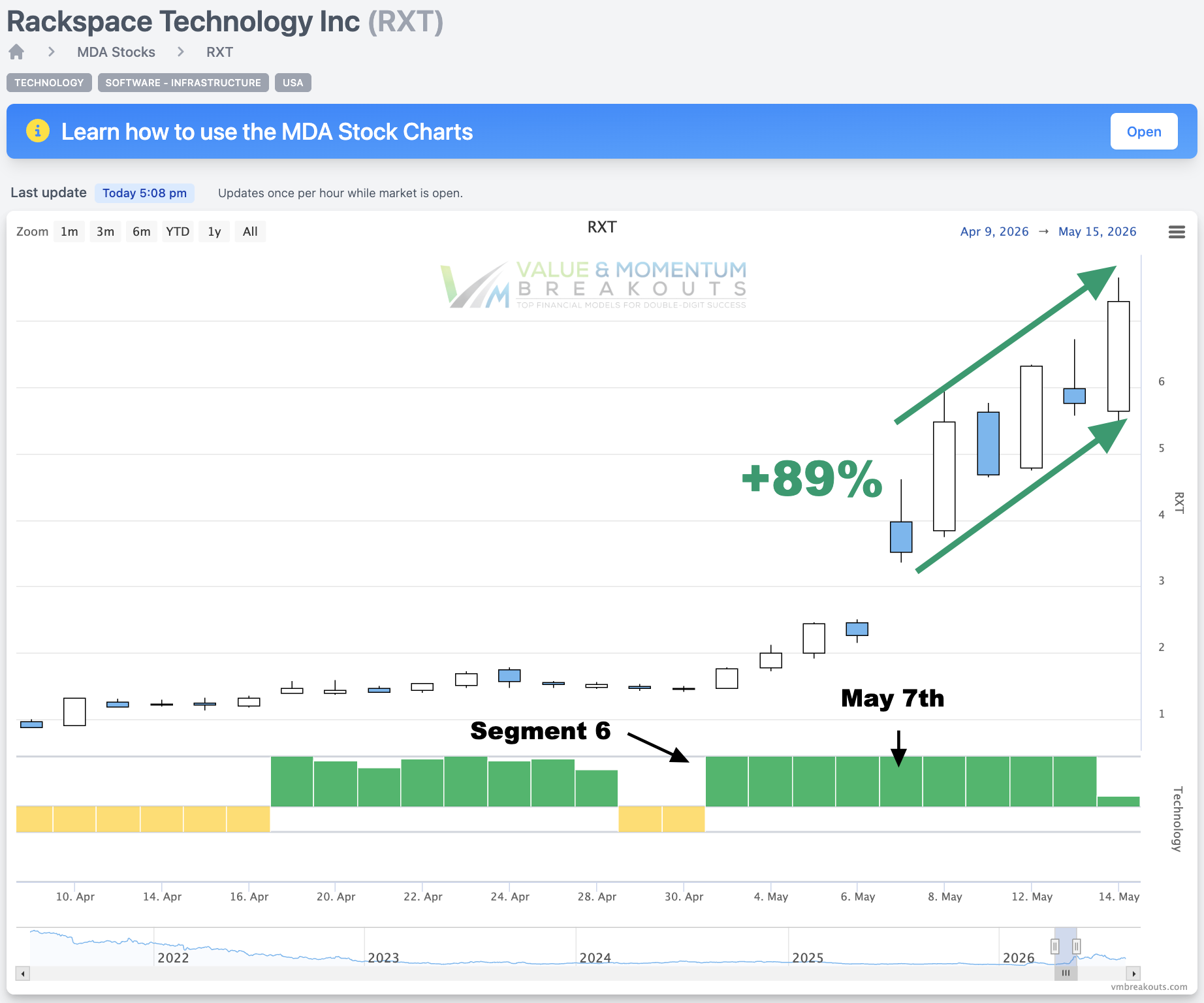
Task: Click the first green segment bar
Action: pyautogui.click(x=292, y=782)
